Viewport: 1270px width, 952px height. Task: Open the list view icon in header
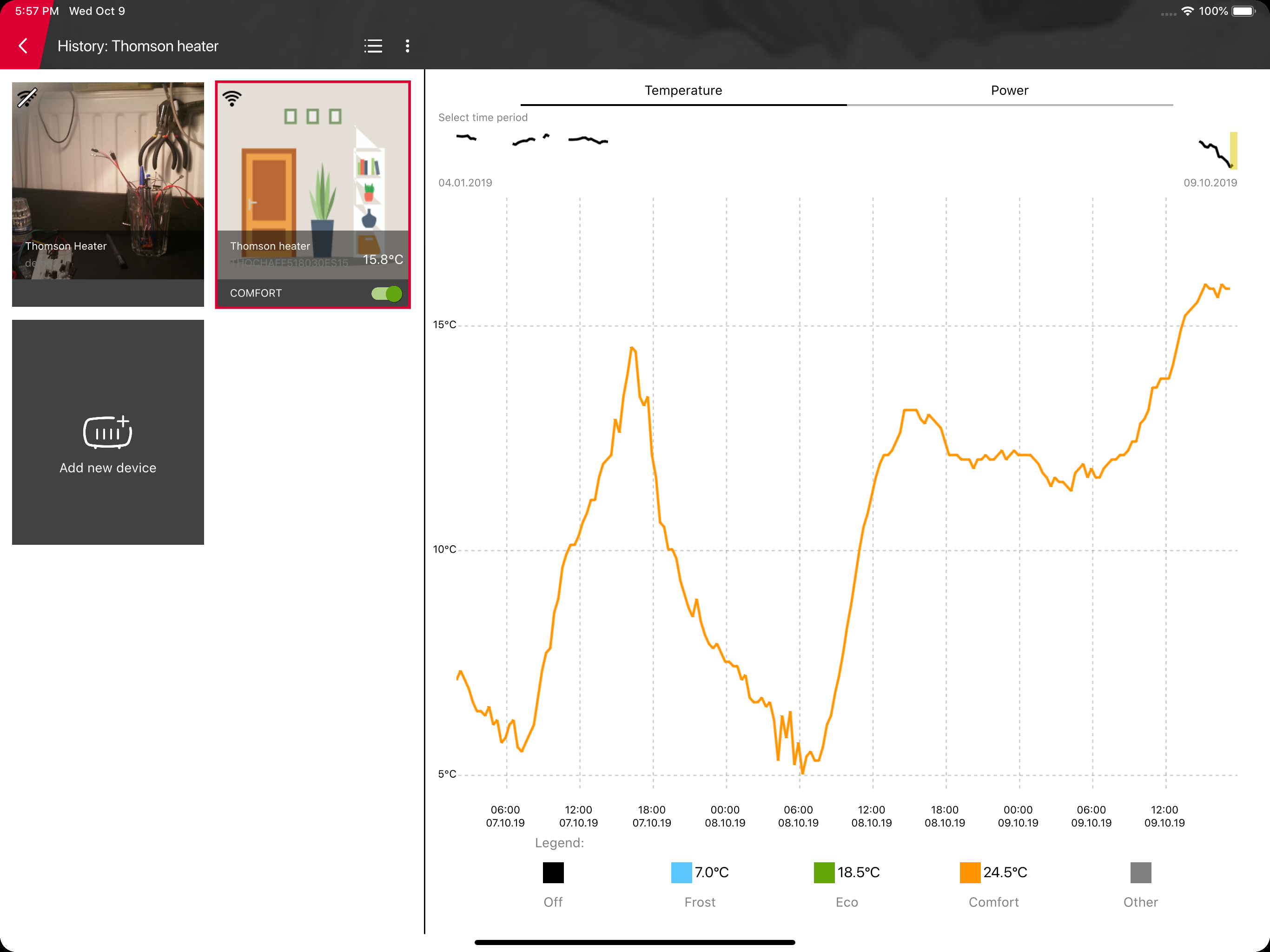click(373, 46)
